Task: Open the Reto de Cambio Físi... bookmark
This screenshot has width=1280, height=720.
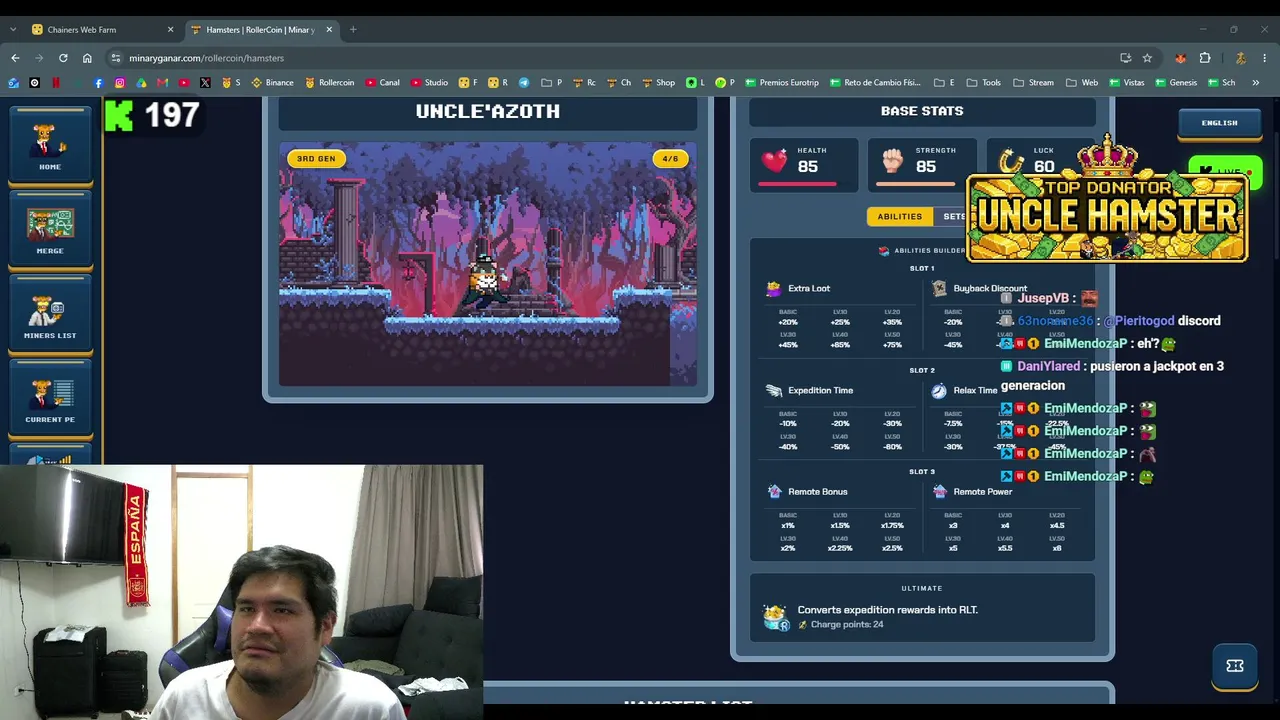Action: (x=875, y=83)
